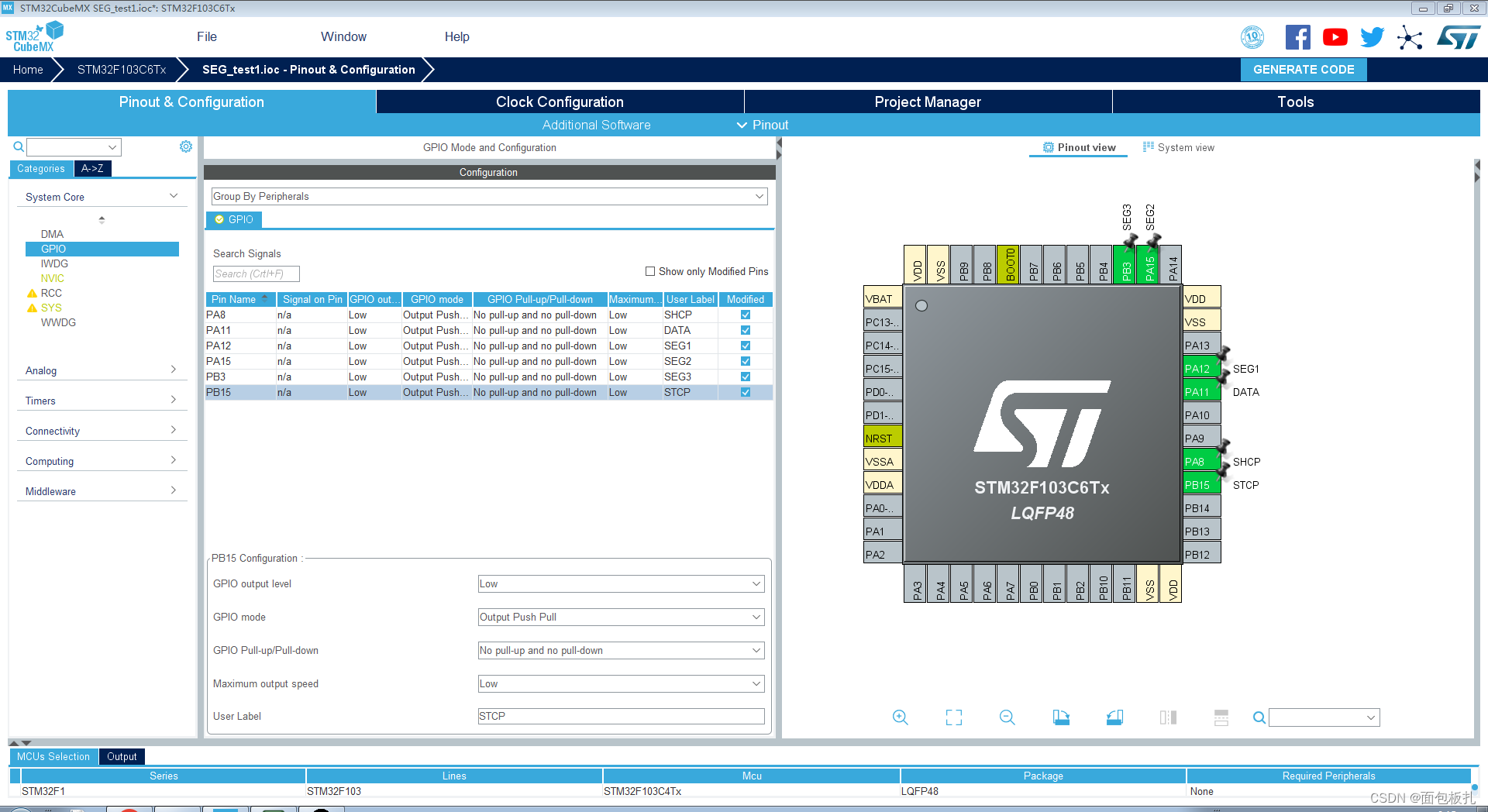
Task: Switch to System view
Action: coord(1179,147)
